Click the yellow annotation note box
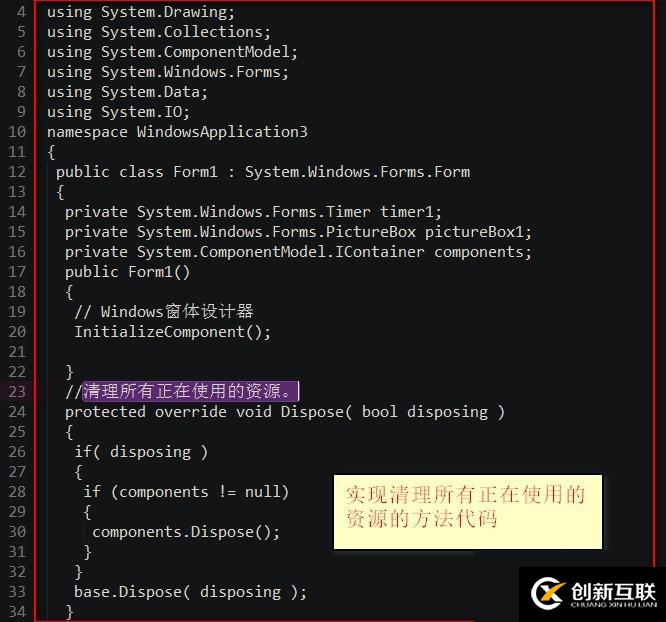This screenshot has width=666, height=622. [x=468, y=512]
